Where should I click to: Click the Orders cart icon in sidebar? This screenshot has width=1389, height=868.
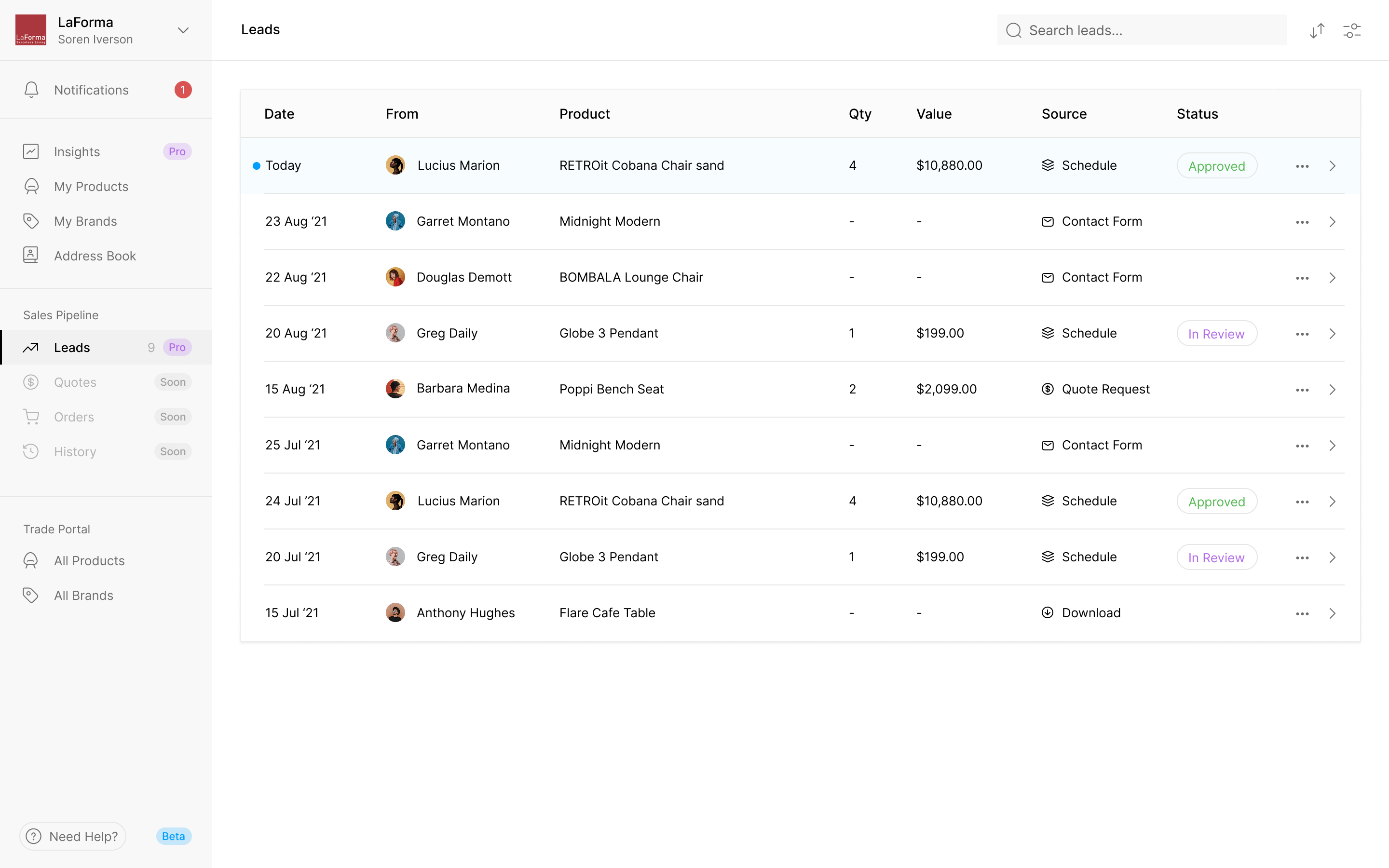point(31,417)
